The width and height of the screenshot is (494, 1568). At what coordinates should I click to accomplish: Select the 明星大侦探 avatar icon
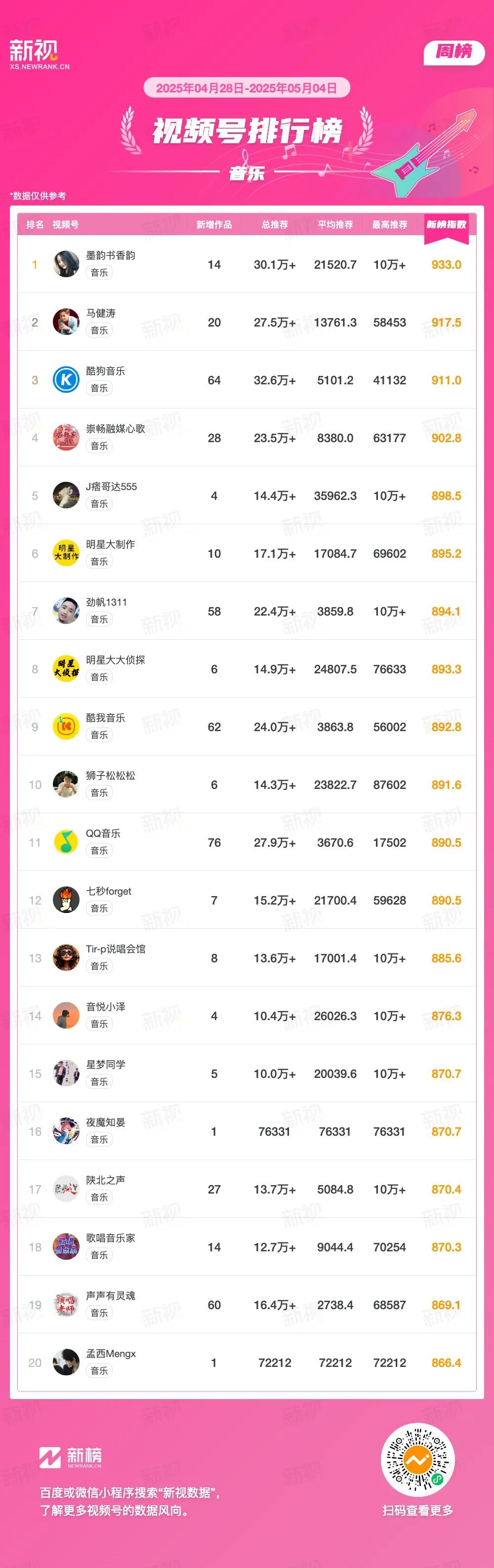[x=66, y=669]
